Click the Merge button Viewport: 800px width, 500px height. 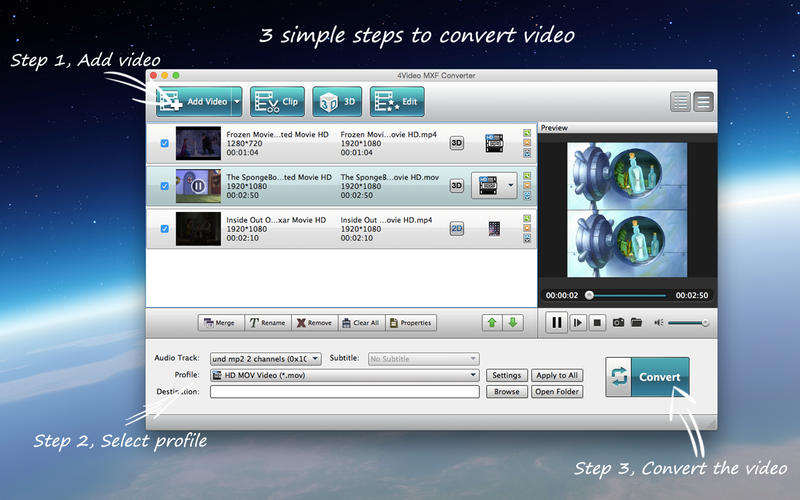[219, 323]
